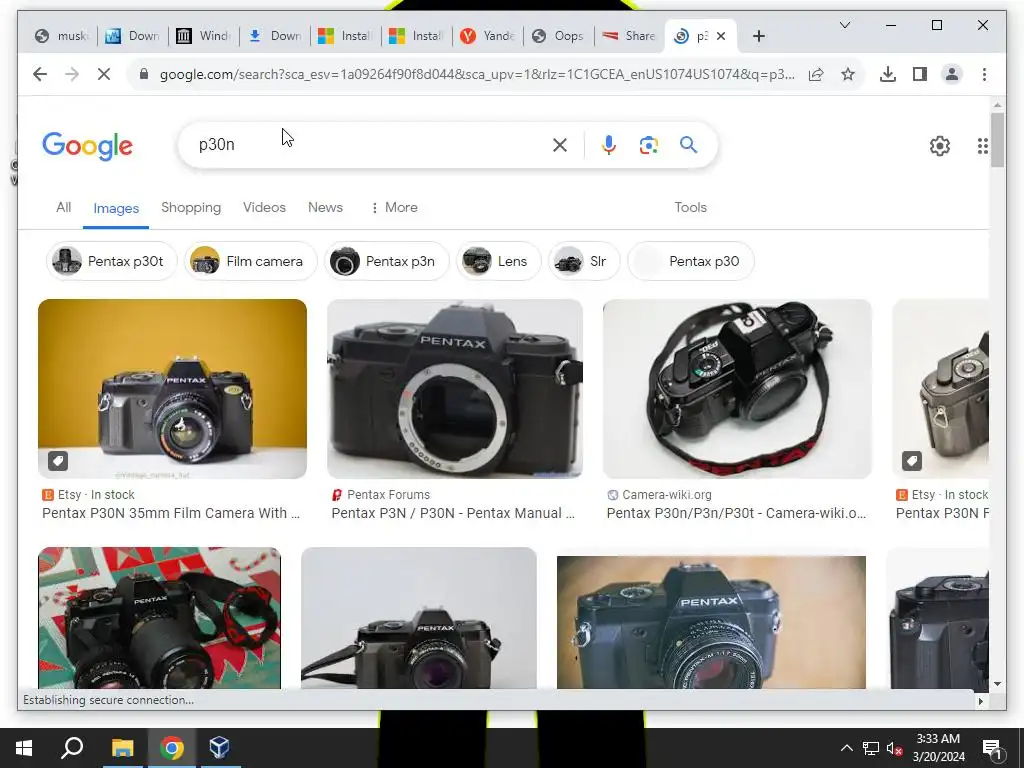Click into the p30n search field

[369, 145]
